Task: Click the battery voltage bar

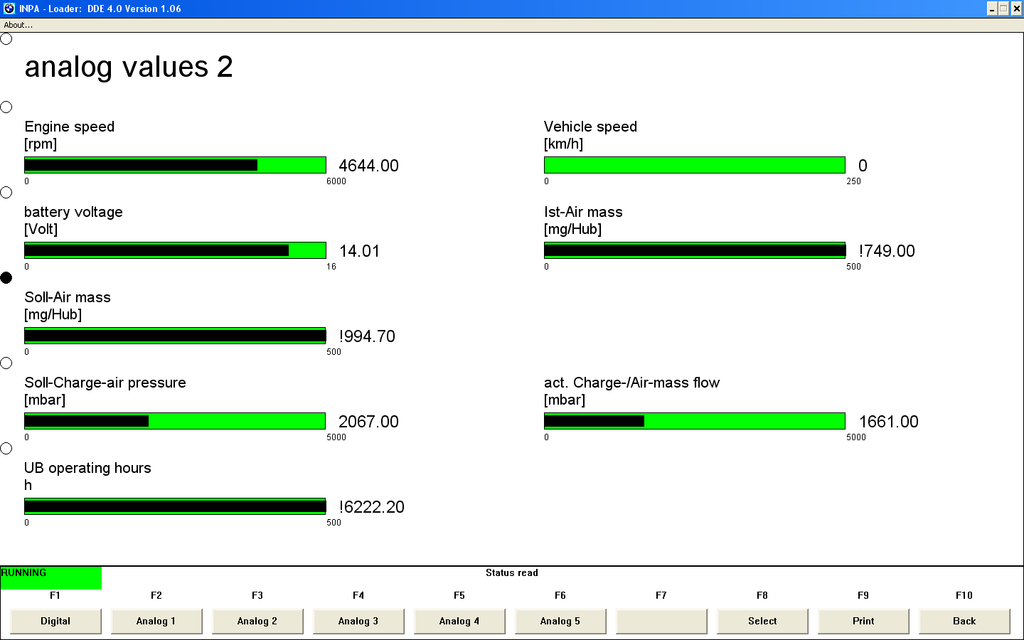Action: (x=175, y=250)
